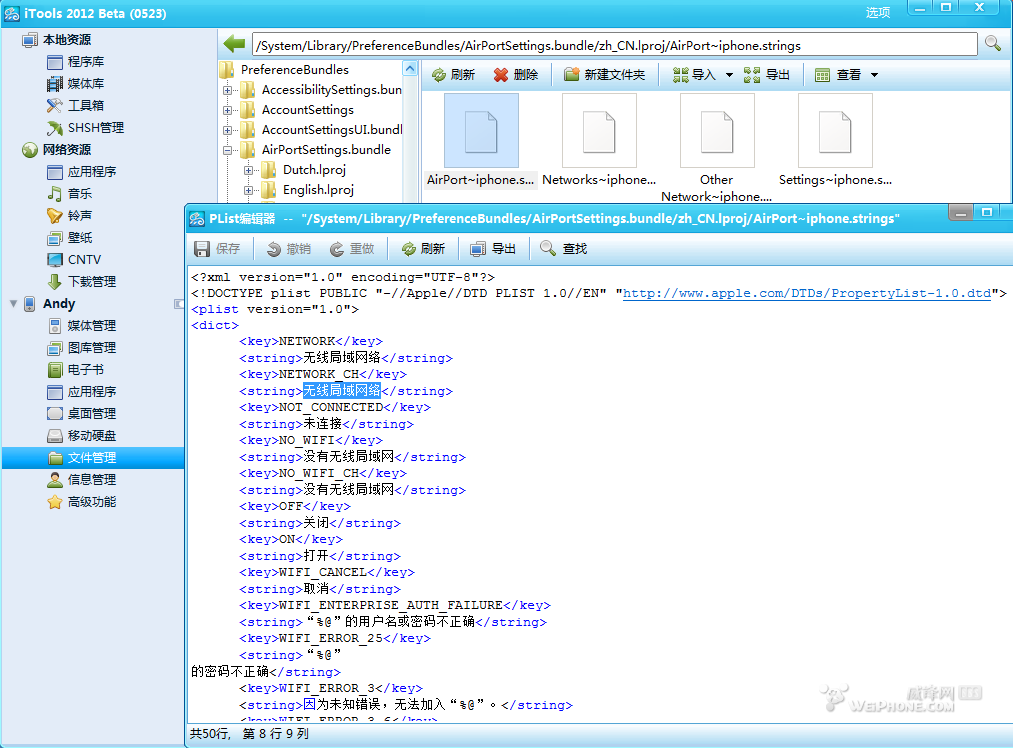This screenshot has height=748, width=1013.
Task: Open the View mode dropdown arrow
Action: [x=874, y=75]
